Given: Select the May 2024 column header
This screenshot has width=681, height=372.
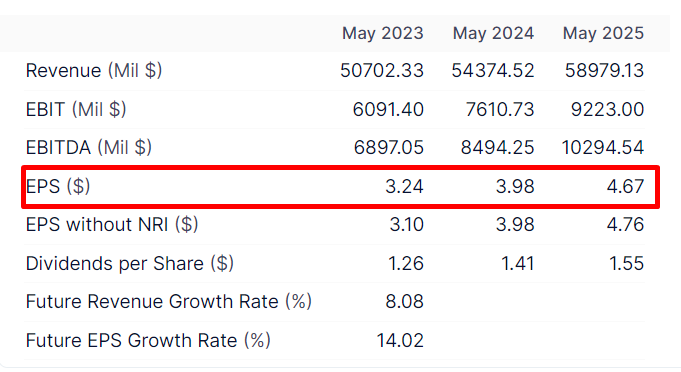Looking at the screenshot, I should tap(493, 33).
